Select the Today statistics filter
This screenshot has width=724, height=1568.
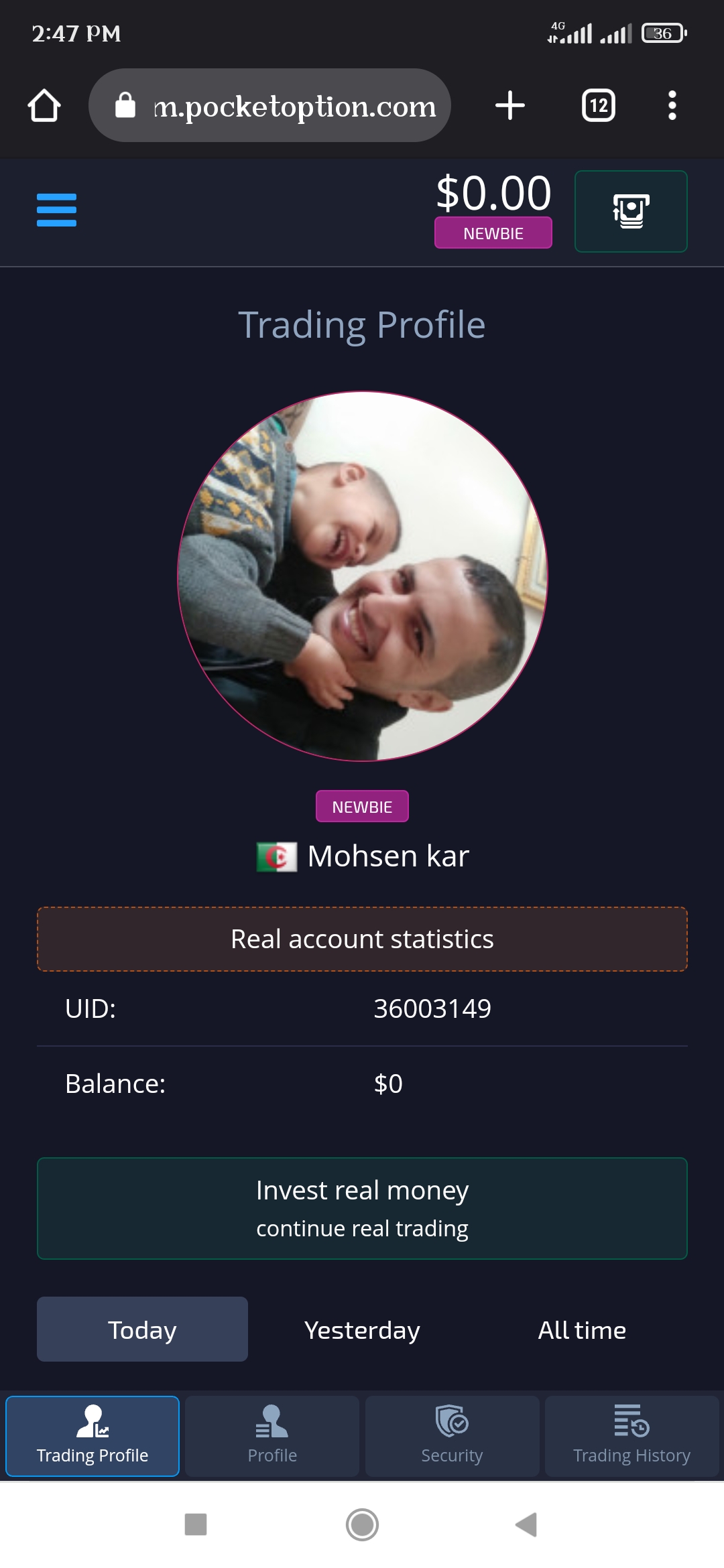click(142, 1329)
